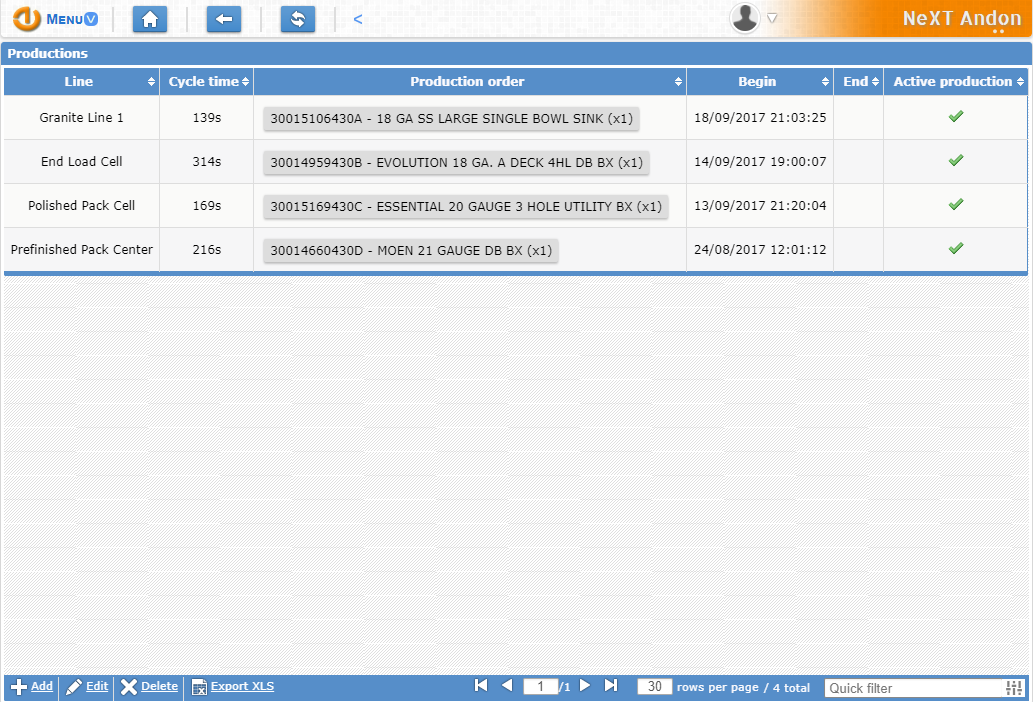
Task: Toggle Polished Pack Cell active production check
Action: click(954, 206)
